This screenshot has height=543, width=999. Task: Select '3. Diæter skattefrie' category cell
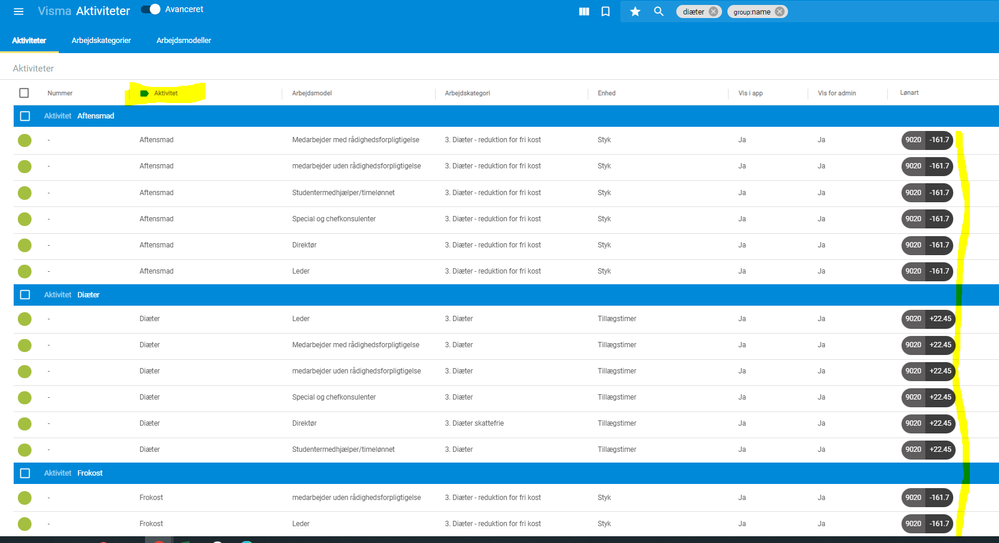(x=474, y=423)
